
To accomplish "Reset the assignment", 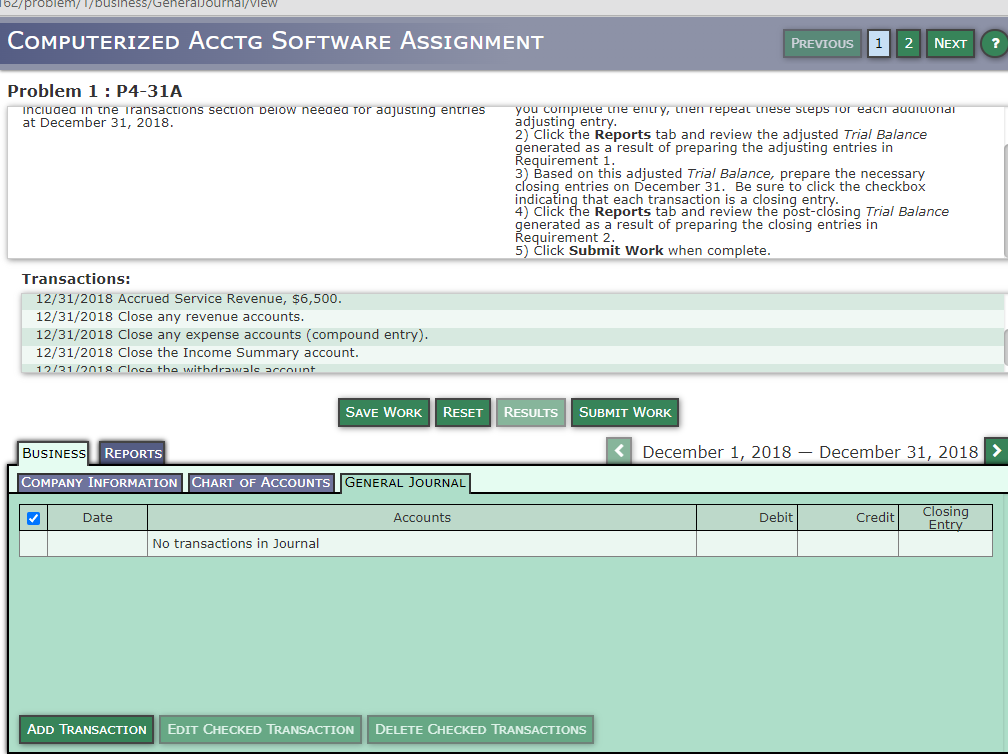I will 462,412.
